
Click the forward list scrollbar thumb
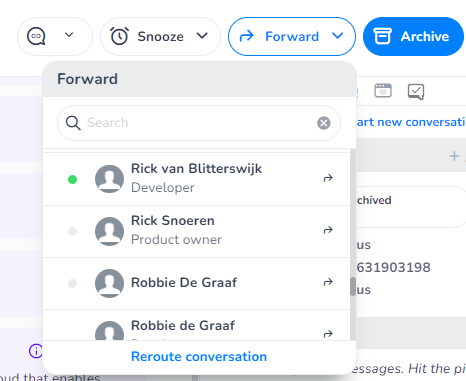[x=353, y=286]
